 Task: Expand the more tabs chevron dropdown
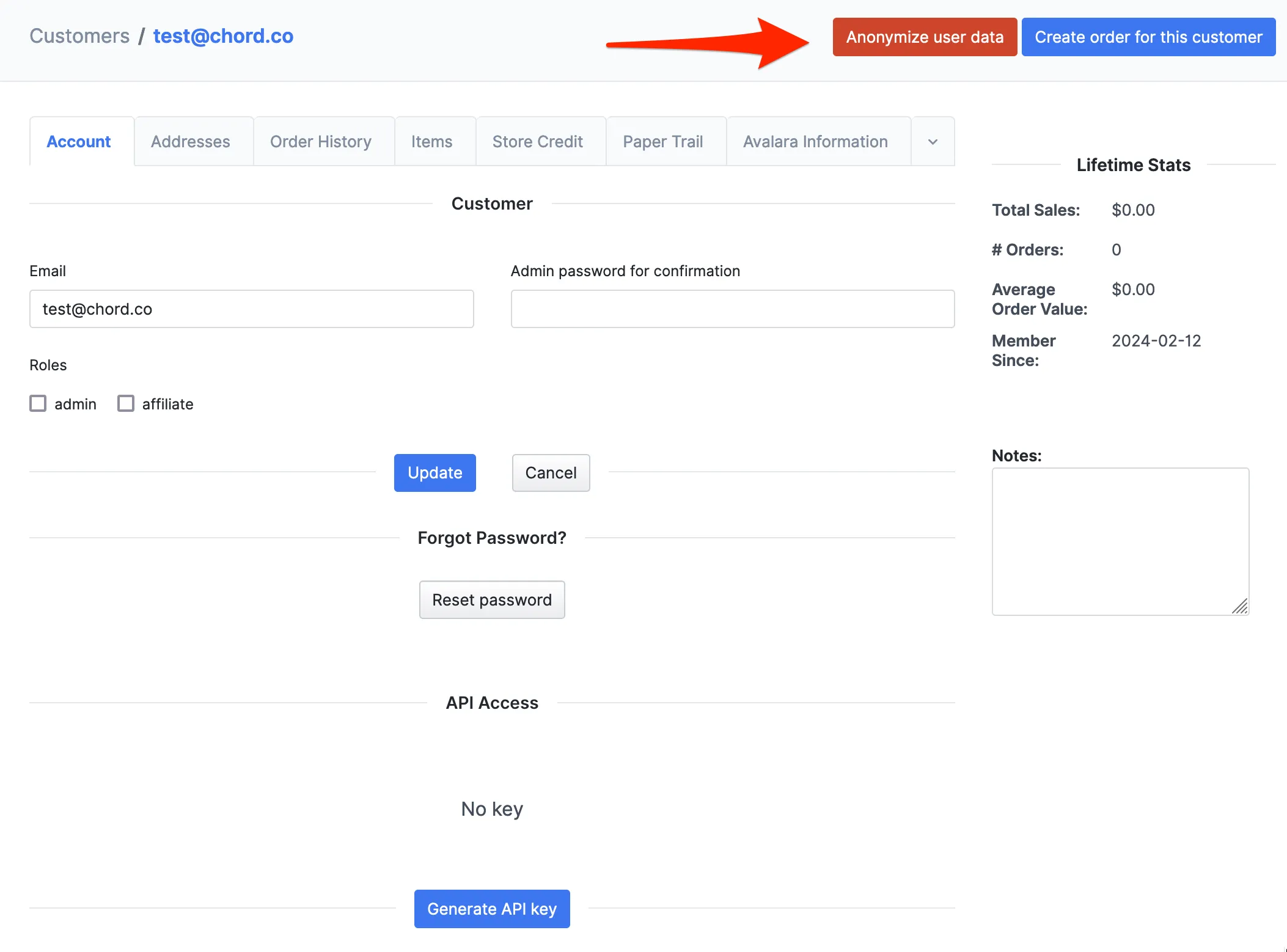pyautogui.click(x=933, y=142)
